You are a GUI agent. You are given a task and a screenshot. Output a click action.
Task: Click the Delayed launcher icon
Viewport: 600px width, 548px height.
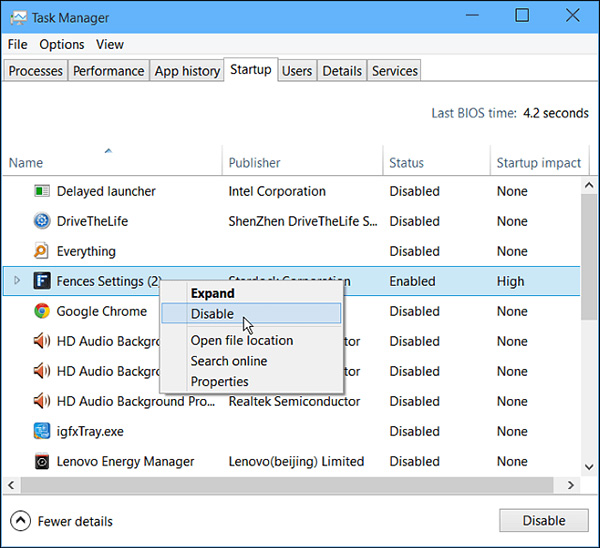coord(42,191)
